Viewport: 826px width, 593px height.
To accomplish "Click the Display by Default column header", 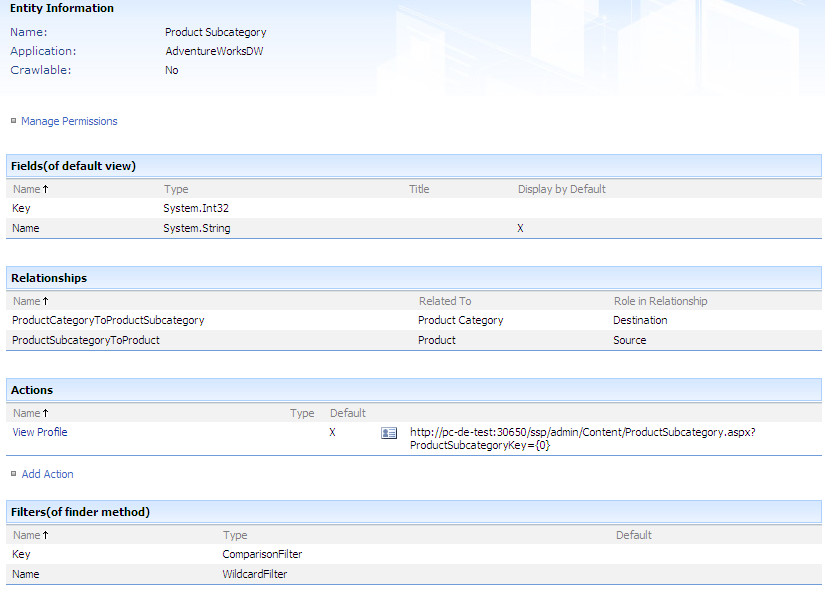I will [x=561, y=189].
